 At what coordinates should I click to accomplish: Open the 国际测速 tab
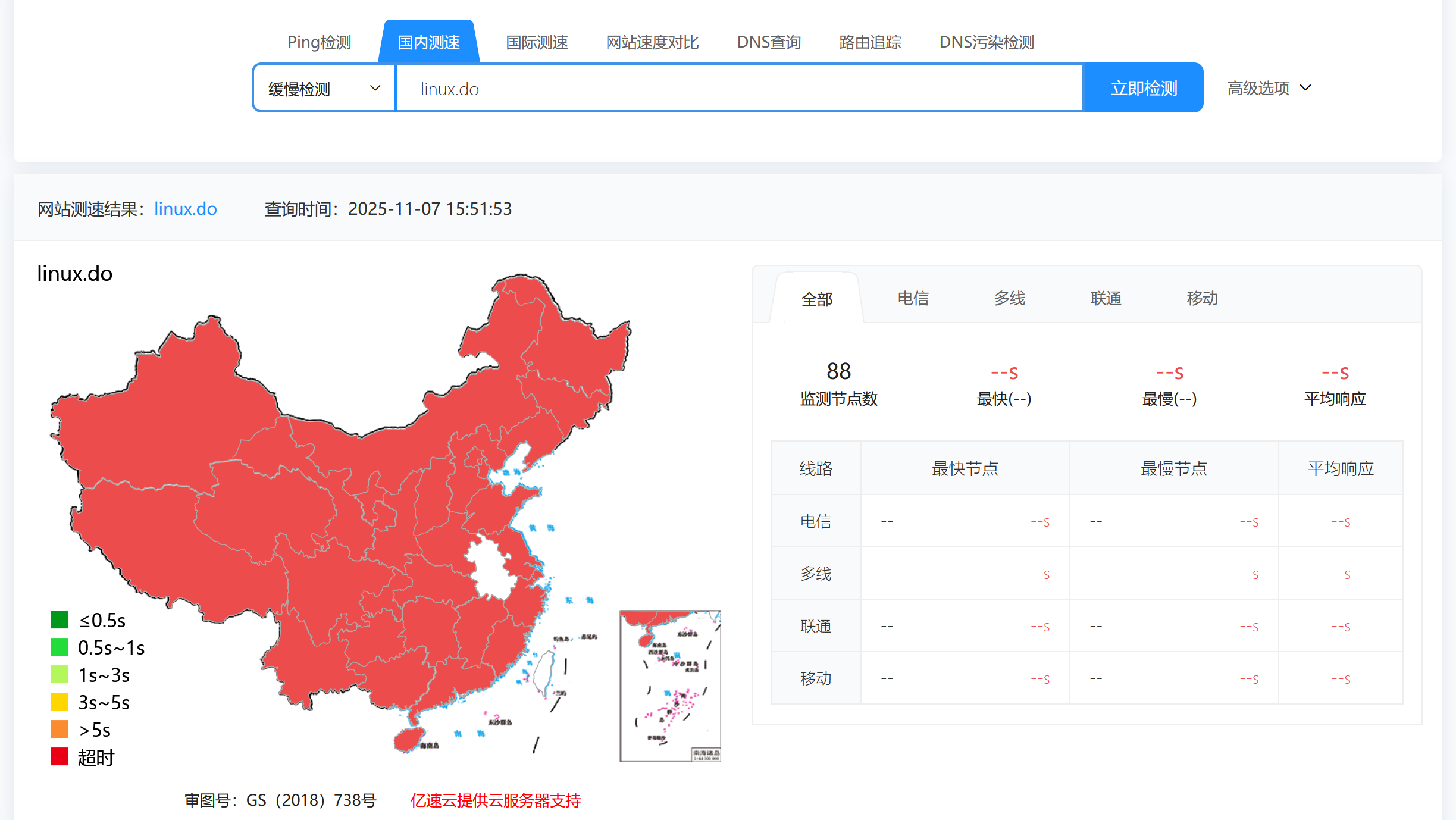pos(536,42)
